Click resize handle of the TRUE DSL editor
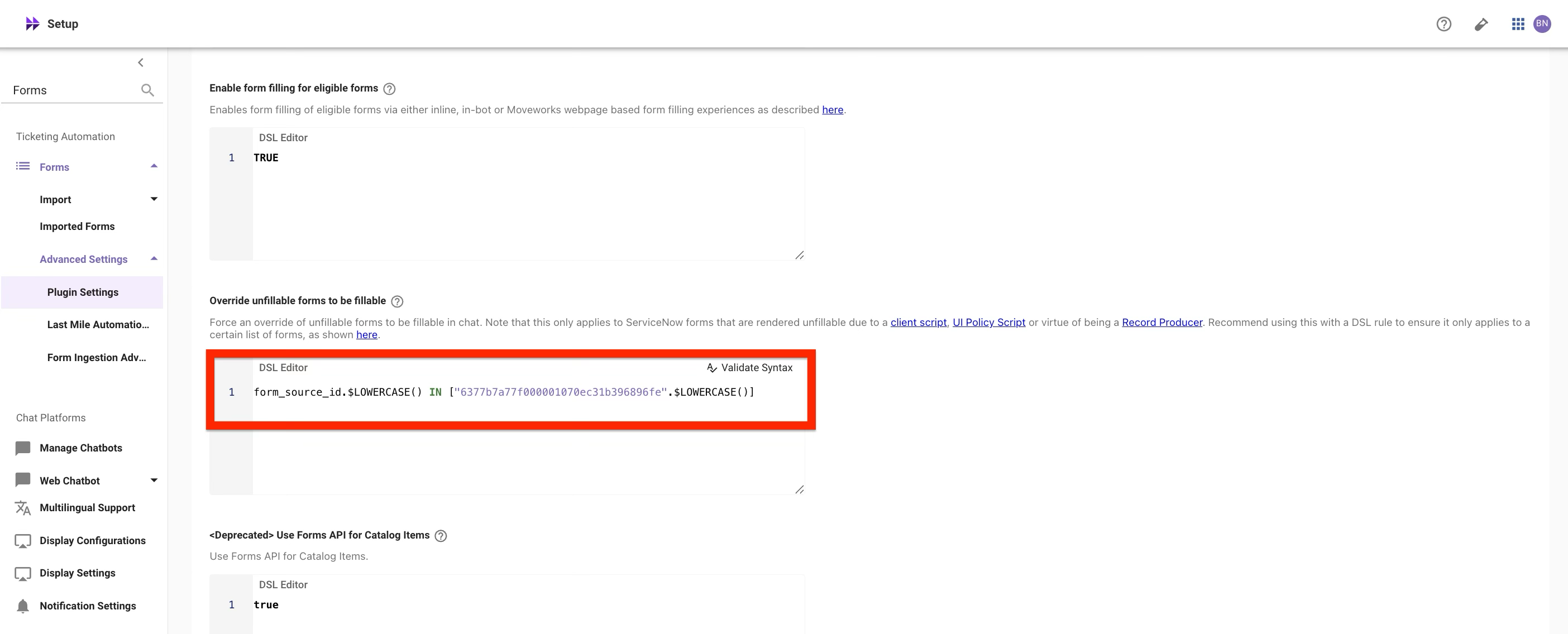1568x634 pixels. click(799, 255)
